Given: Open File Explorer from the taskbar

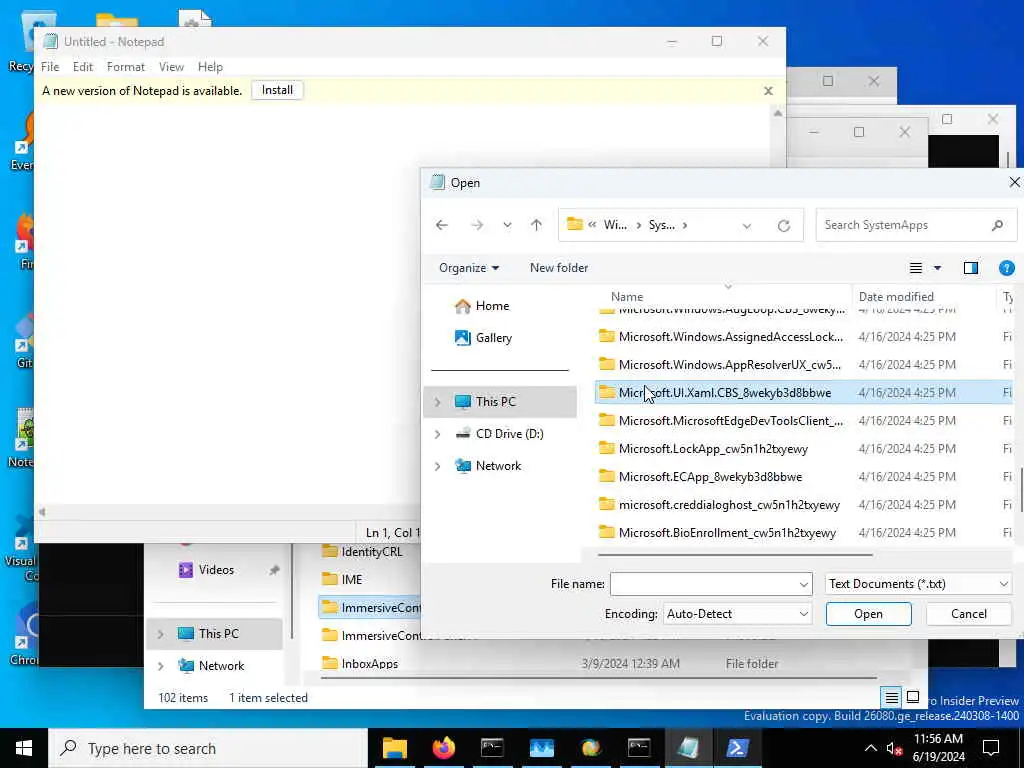Looking at the screenshot, I should (394, 748).
